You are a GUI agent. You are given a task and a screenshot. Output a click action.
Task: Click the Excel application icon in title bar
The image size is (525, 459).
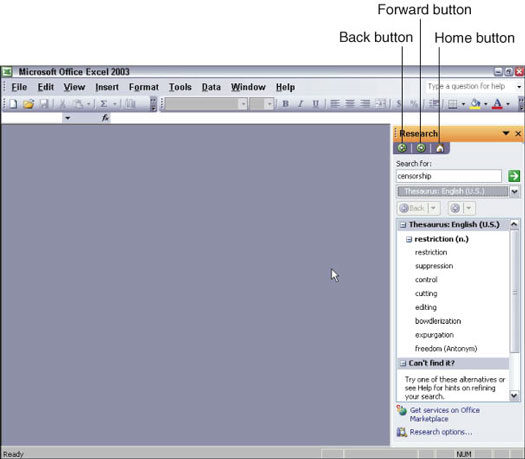tap(7, 71)
